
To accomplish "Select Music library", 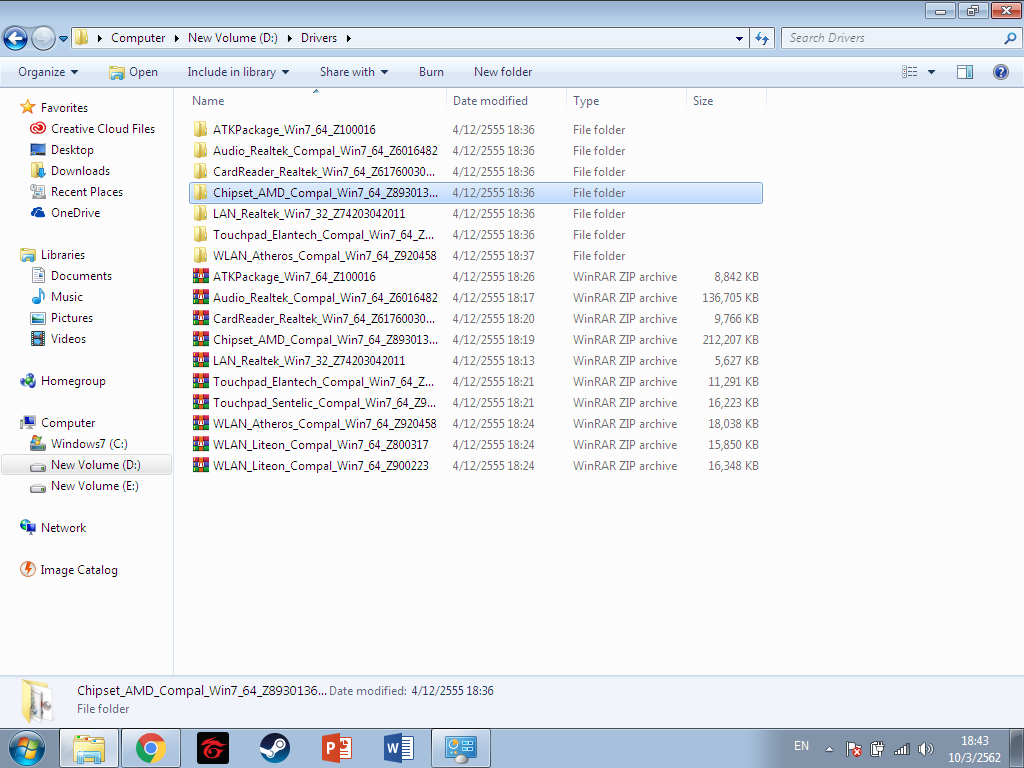I will pyautogui.click(x=57, y=296).
